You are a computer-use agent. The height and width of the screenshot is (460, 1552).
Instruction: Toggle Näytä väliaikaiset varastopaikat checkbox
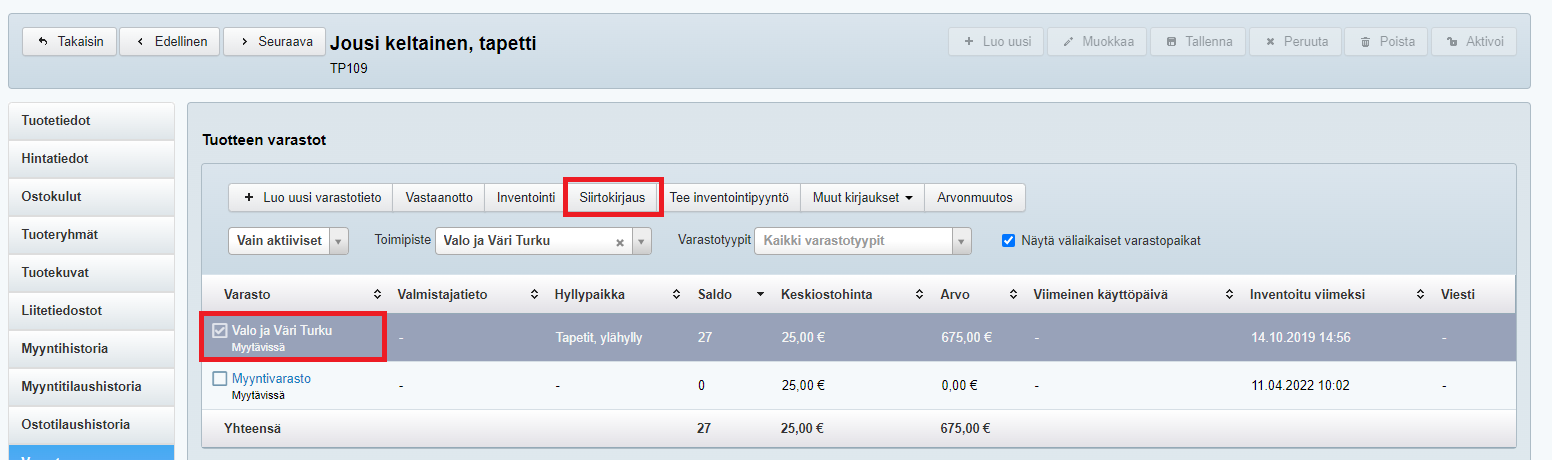click(x=1008, y=241)
